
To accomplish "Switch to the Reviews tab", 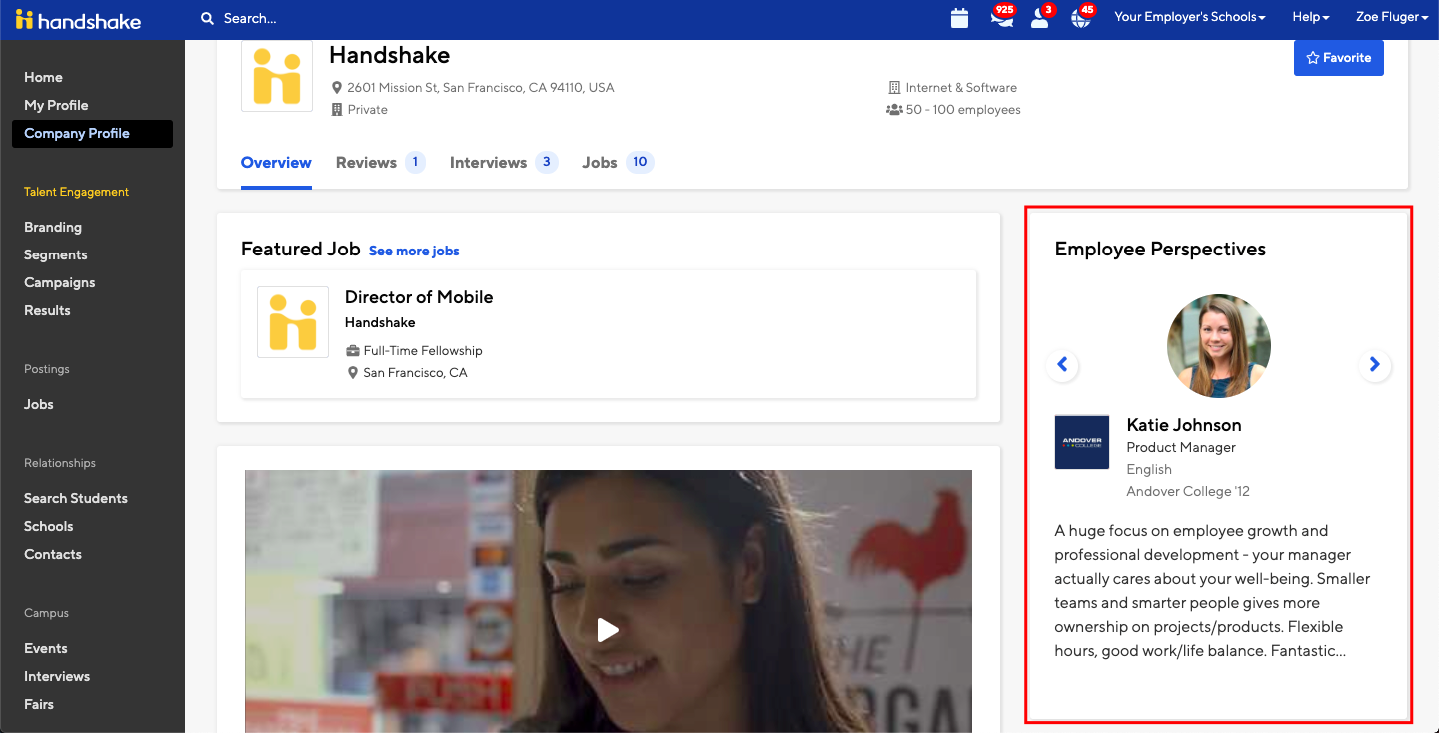I will point(380,163).
